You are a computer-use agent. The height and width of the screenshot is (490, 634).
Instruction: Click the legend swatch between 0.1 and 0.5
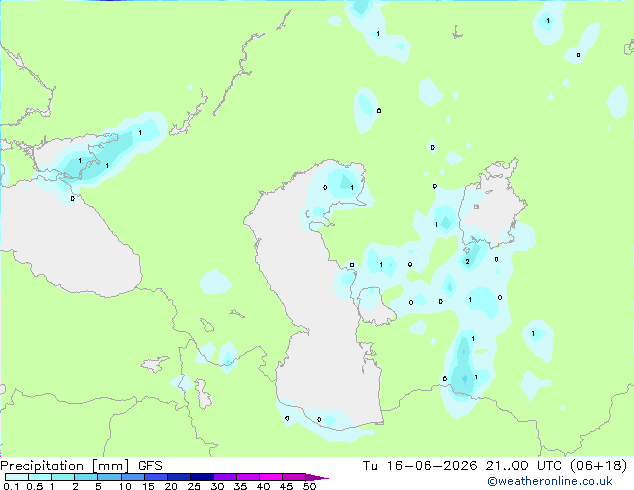click(x=17, y=477)
